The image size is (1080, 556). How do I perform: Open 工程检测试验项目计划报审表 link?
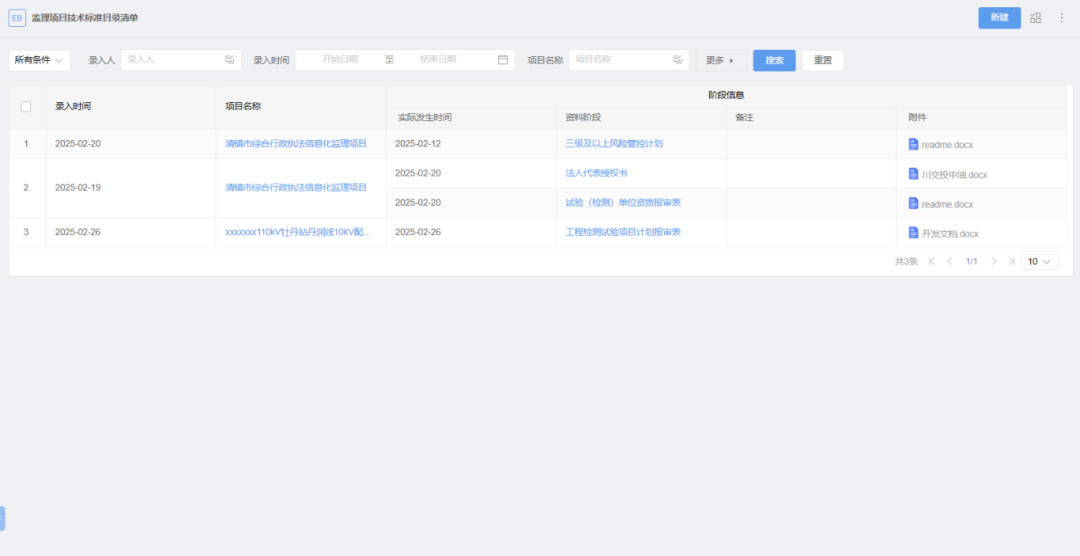coord(623,232)
